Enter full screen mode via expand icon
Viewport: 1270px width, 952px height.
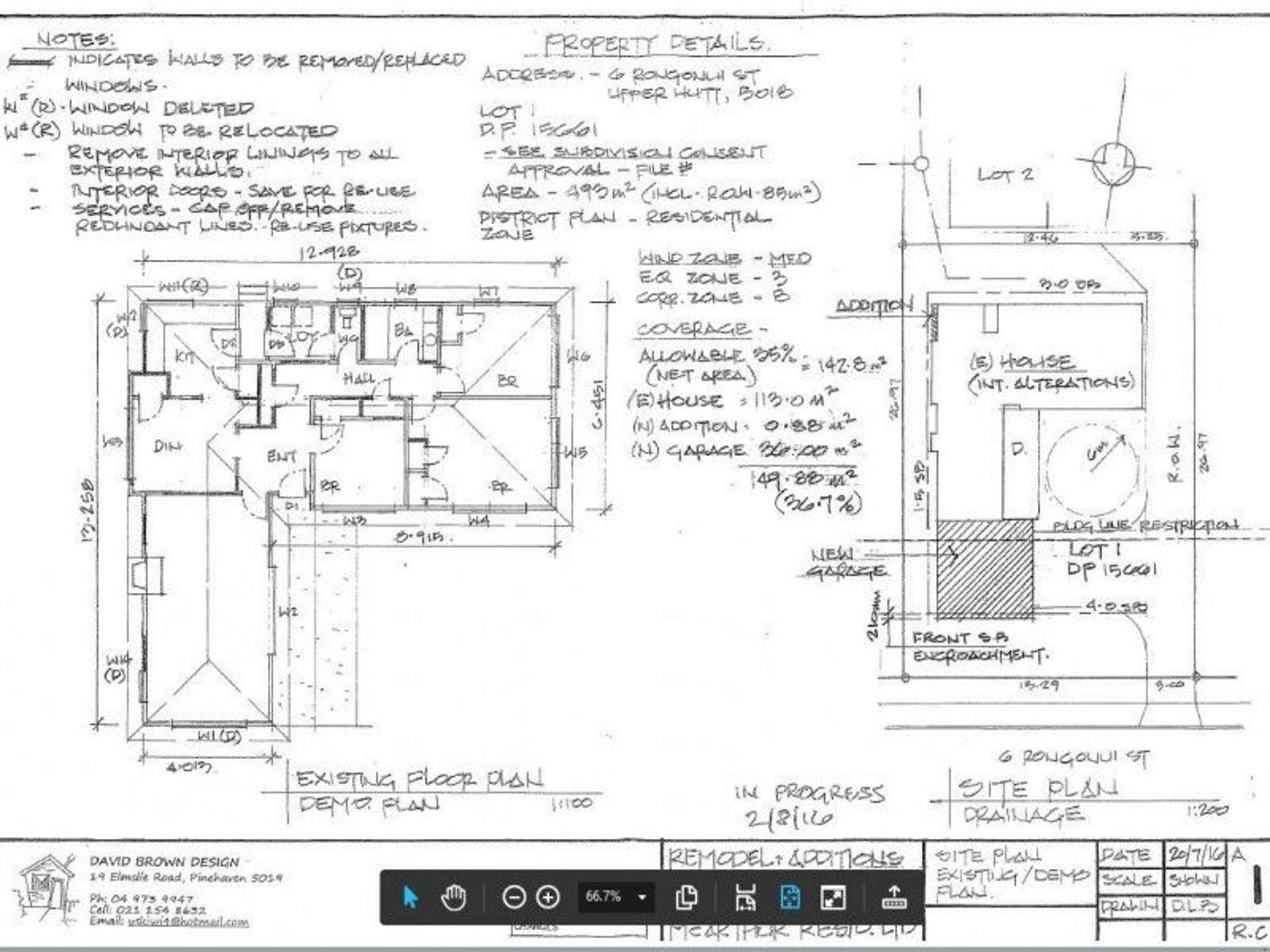(x=833, y=897)
